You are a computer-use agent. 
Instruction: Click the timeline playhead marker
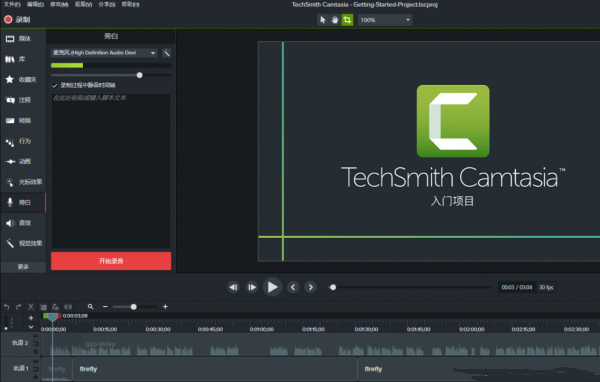click(52, 317)
